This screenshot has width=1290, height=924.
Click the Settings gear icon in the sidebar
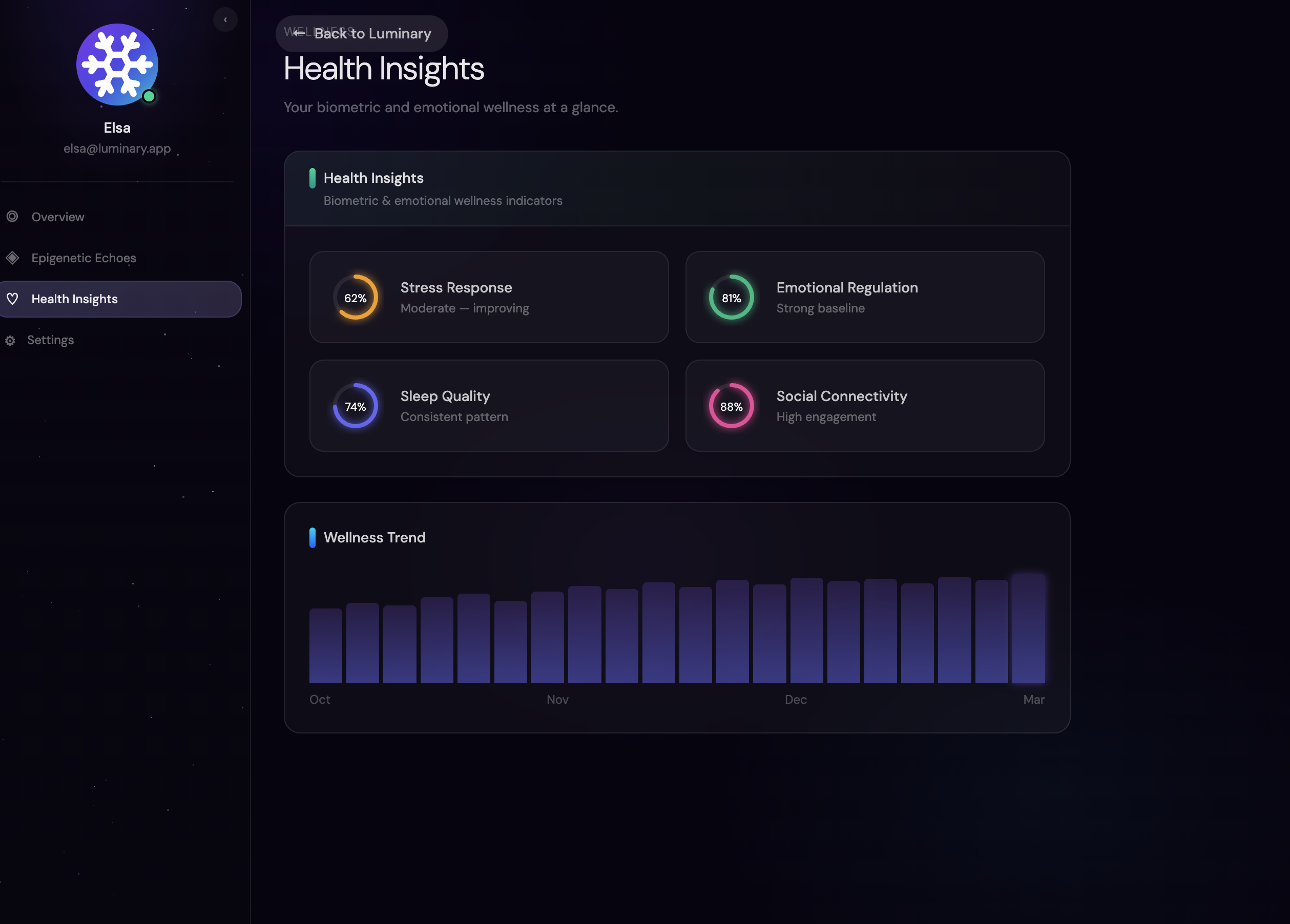point(10,340)
